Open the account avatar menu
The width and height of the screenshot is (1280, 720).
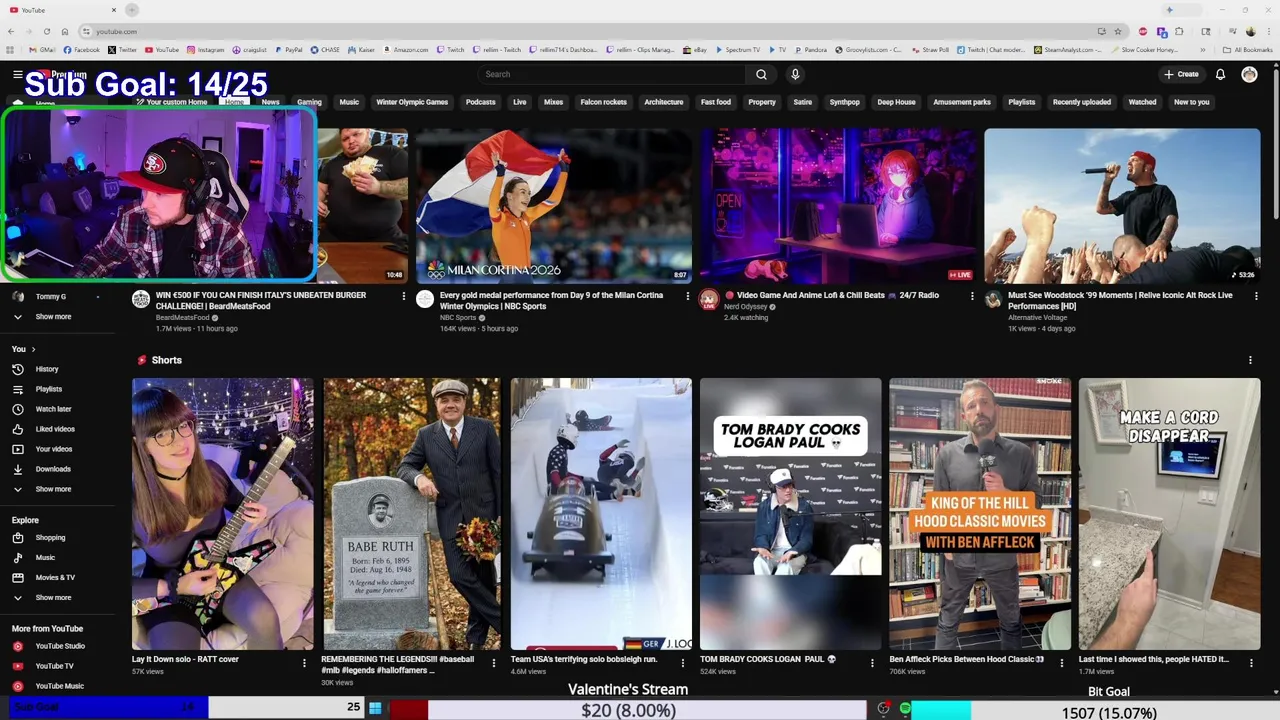click(x=1249, y=74)
